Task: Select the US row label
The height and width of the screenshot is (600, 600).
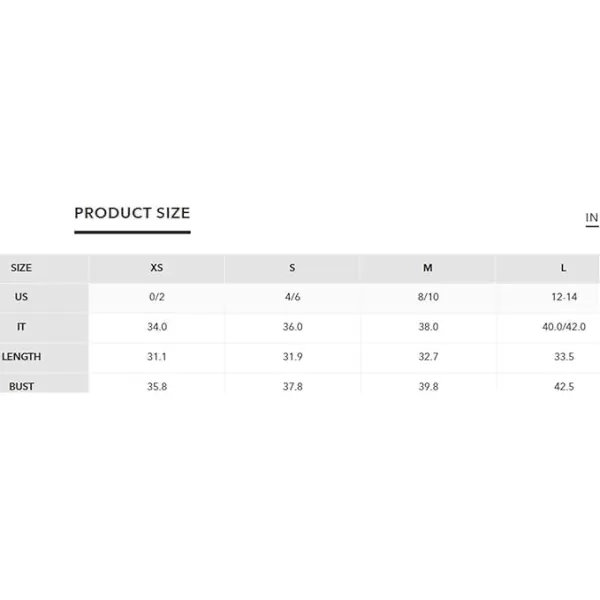Action: tap(21, 297)
